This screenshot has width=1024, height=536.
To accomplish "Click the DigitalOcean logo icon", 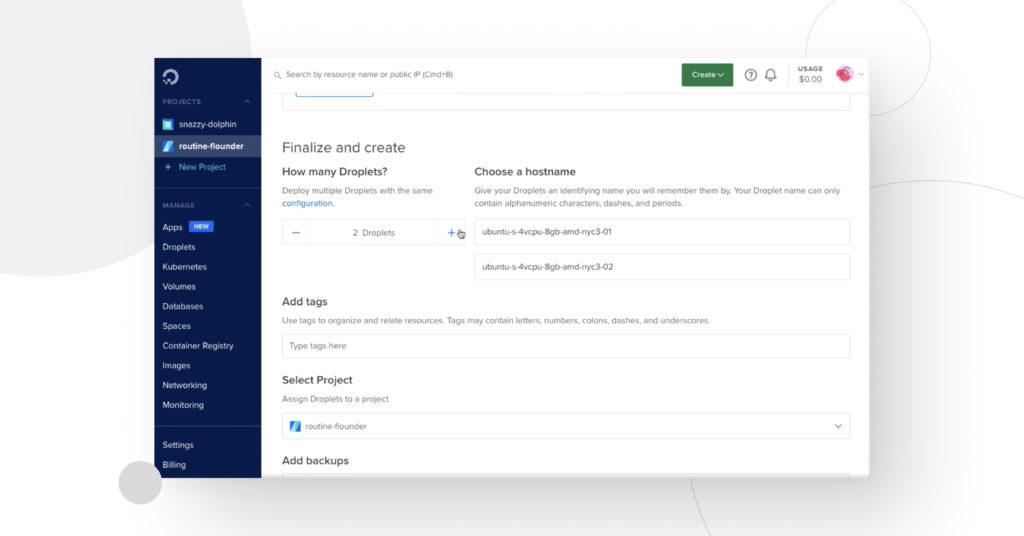I will click(170, 77).
